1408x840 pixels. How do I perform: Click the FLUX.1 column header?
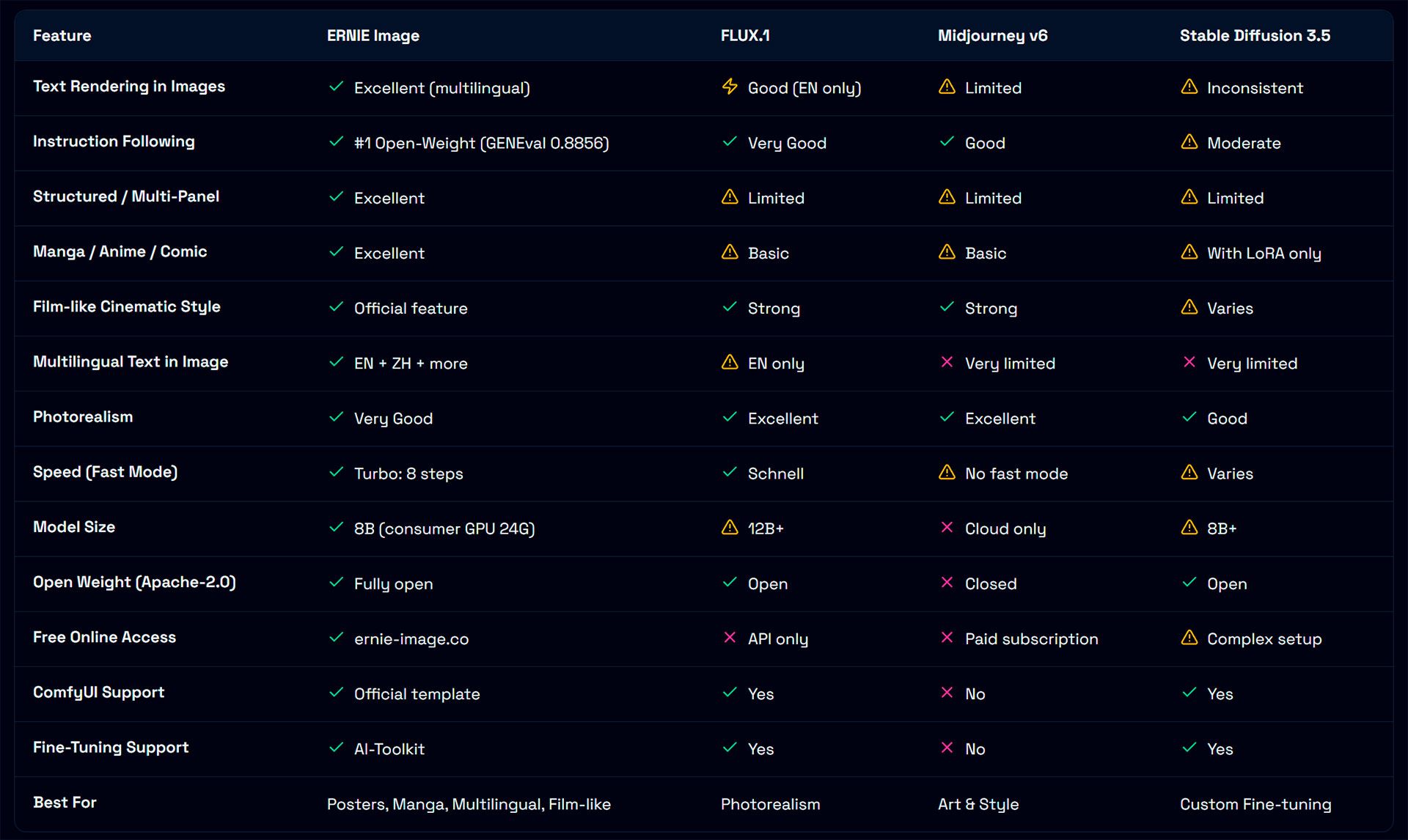744,35
